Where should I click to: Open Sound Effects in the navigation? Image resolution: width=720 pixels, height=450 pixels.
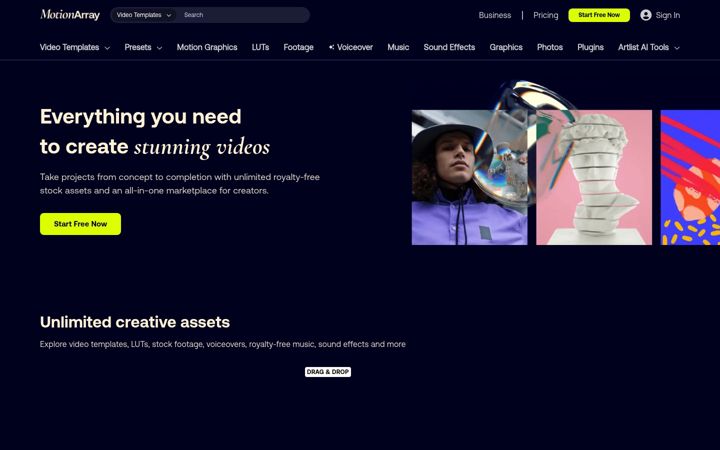coord(449,47)
